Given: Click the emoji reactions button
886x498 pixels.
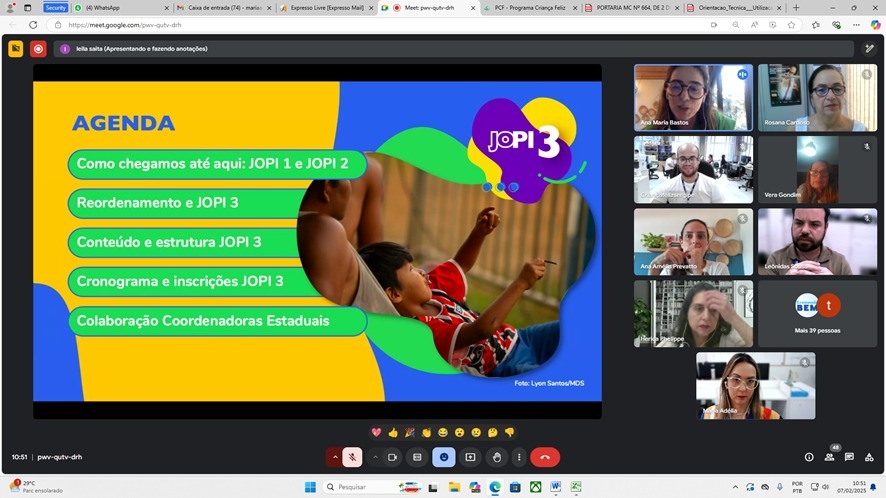Looking at the screenshot, I should [444, 457].
